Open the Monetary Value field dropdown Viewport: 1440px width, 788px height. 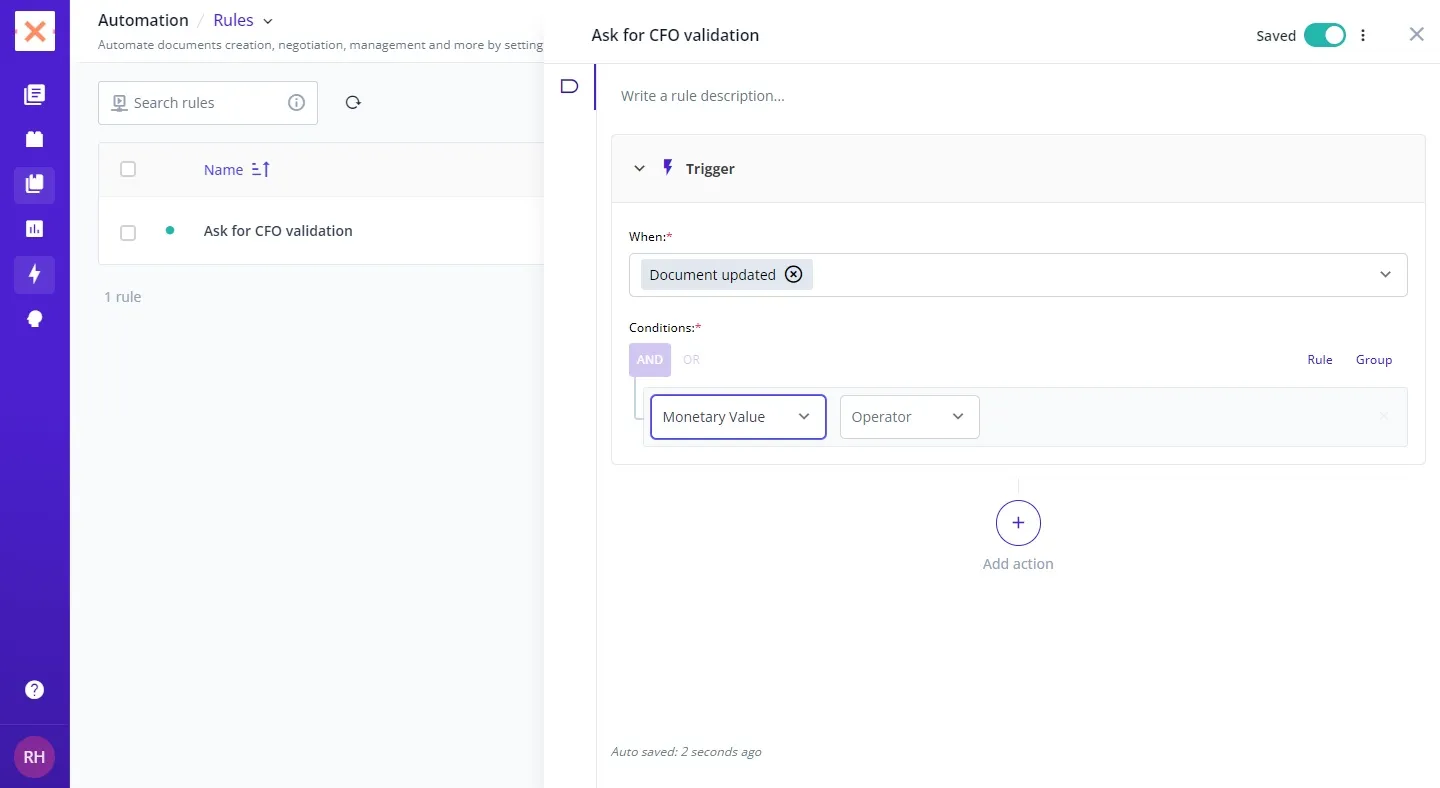pyautogui.click(x=738, y=417)
